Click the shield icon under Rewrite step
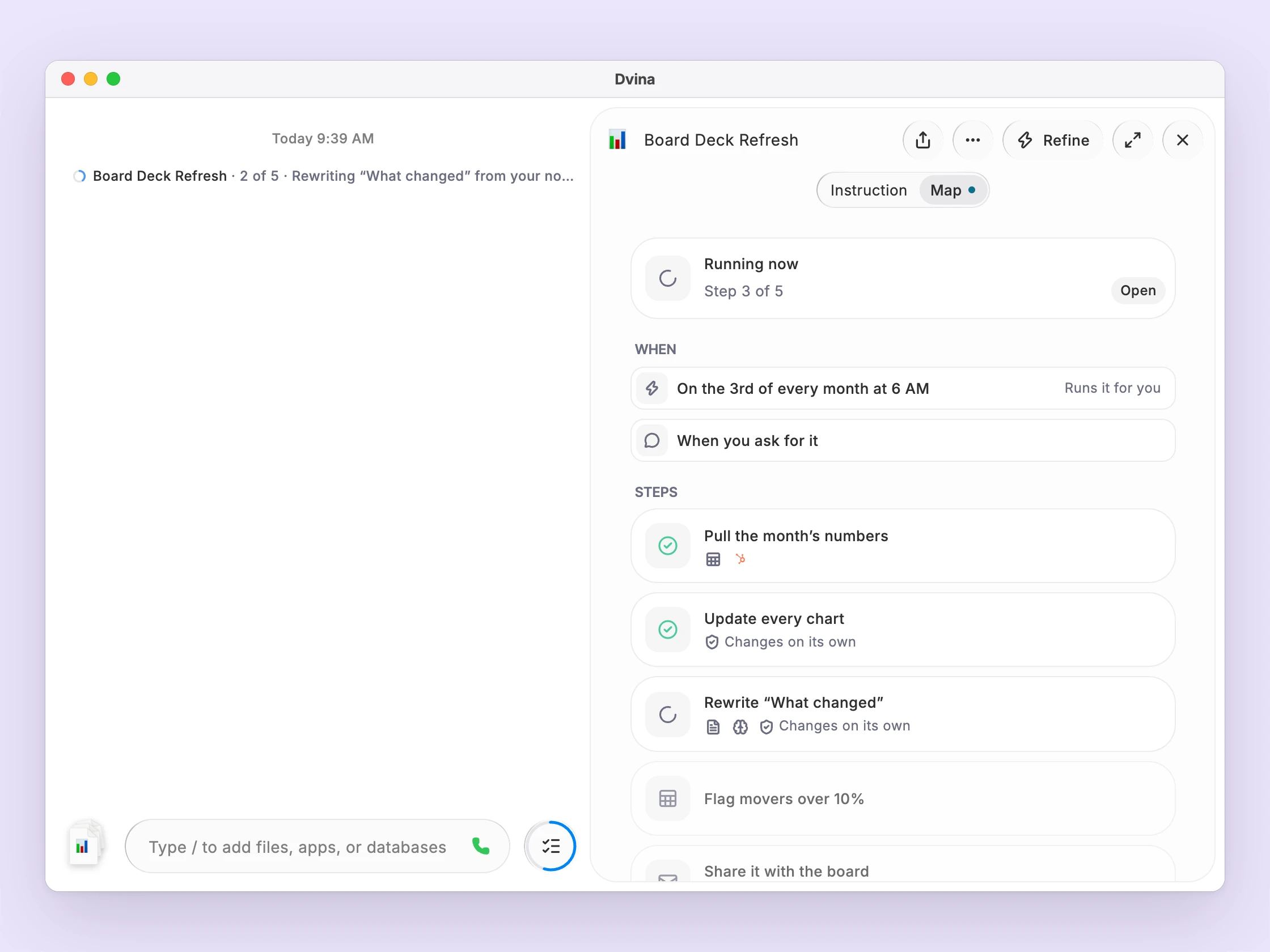 click(x=766, y=727)
